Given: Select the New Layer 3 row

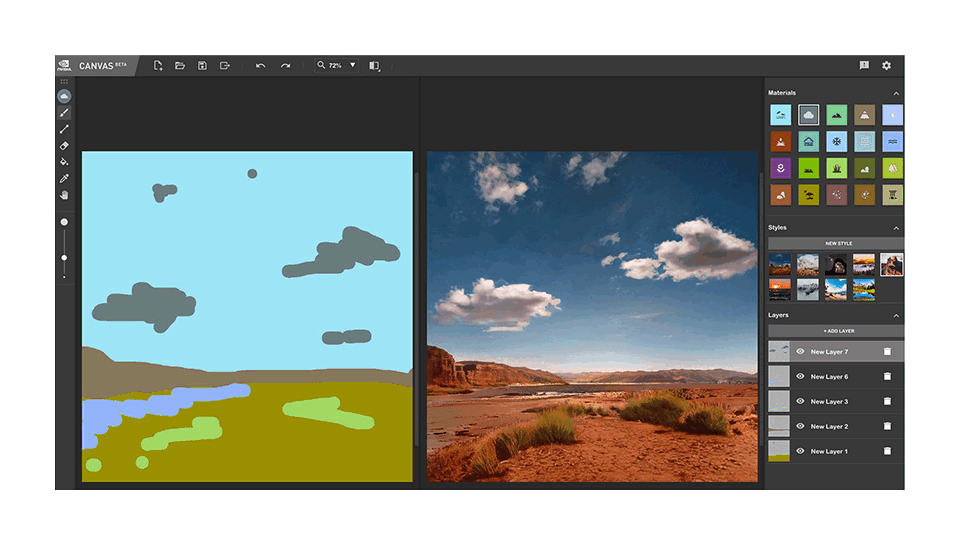Looking at the screenshot, I should point(836,402).
